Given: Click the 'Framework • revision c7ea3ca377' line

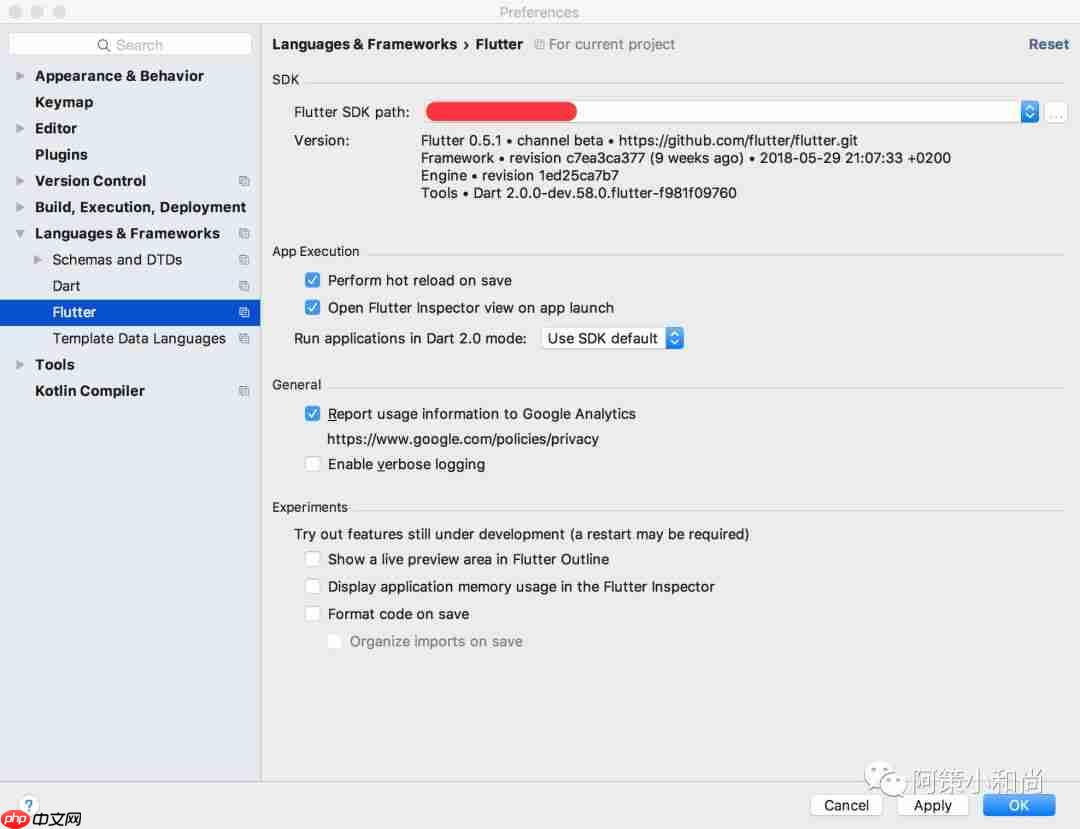Looking at the screenshot, I should tap(685, 158).
